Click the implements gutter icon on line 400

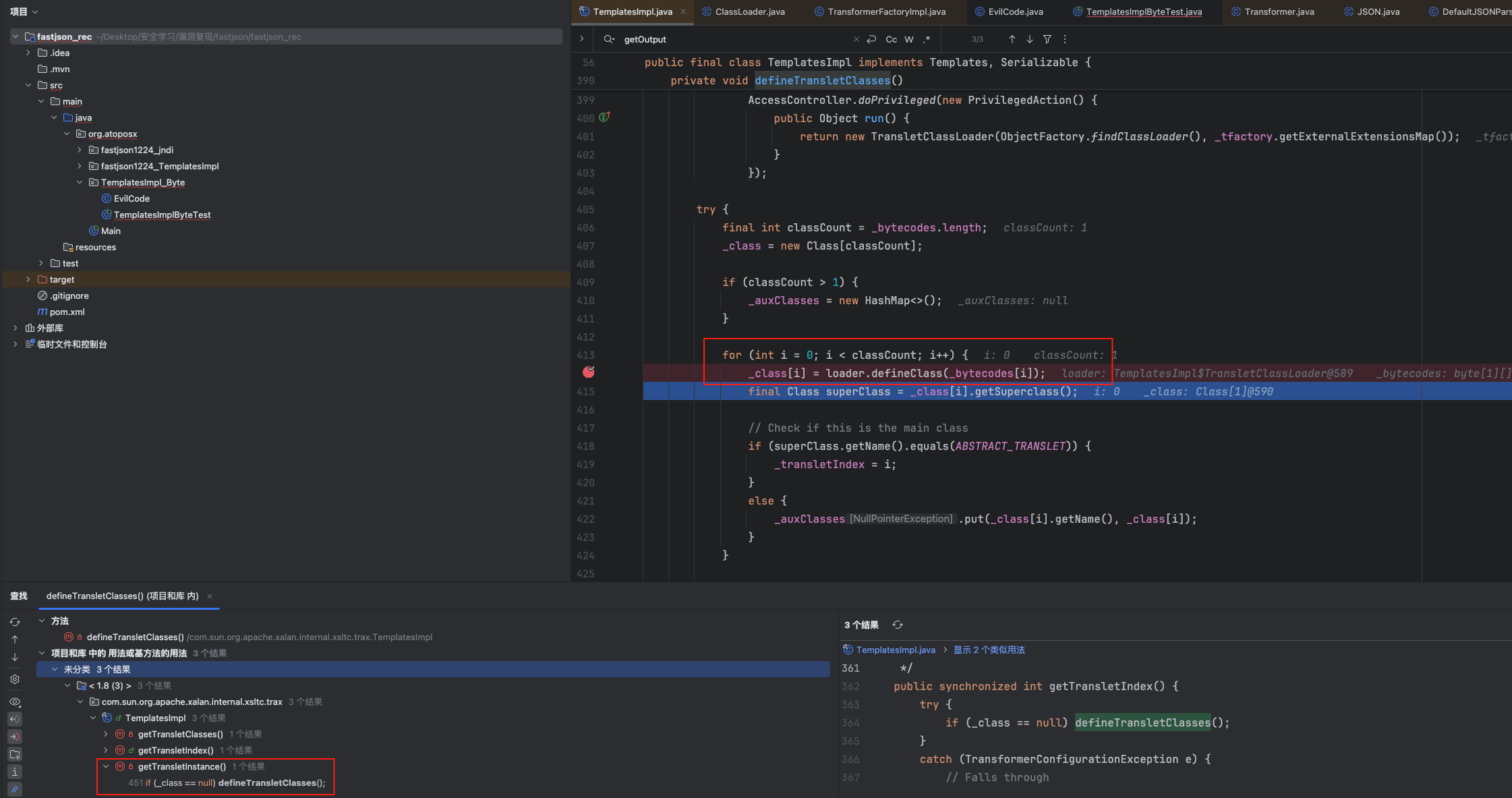coord(604,117)
